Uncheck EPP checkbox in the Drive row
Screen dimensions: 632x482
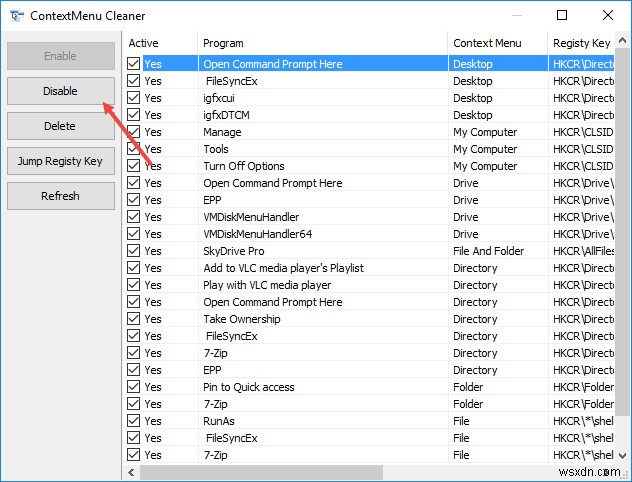133,199
